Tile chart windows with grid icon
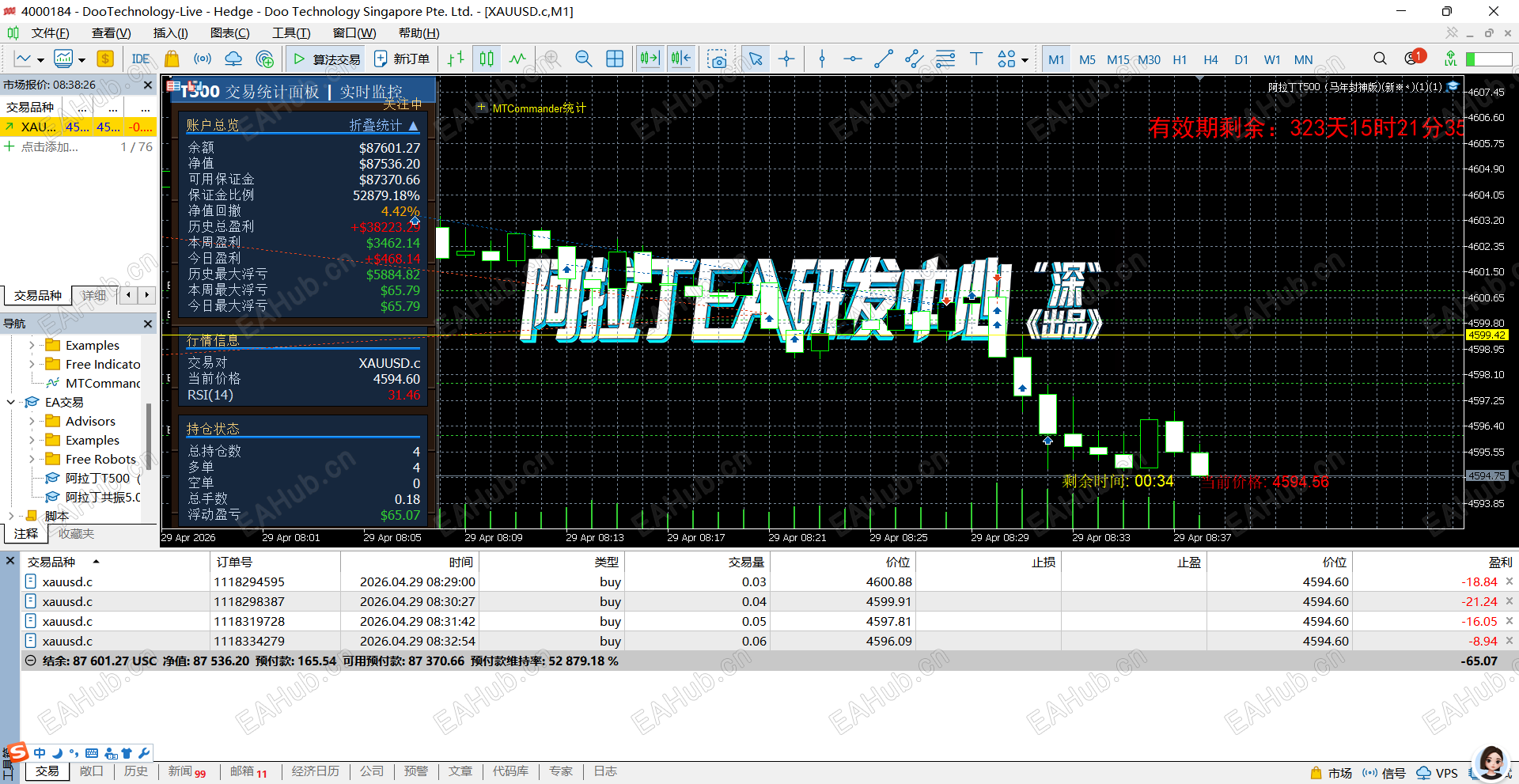The image size is (1519, 784). point(615,59)
